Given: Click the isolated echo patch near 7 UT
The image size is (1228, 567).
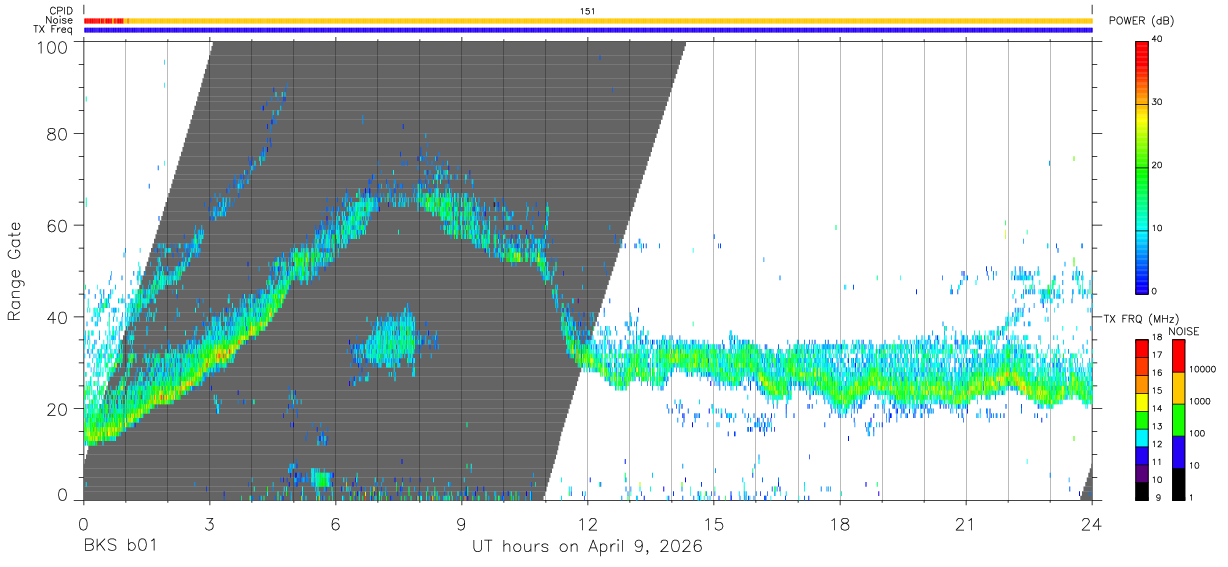Looking at the screenshot, I should (x=391, y=340).
